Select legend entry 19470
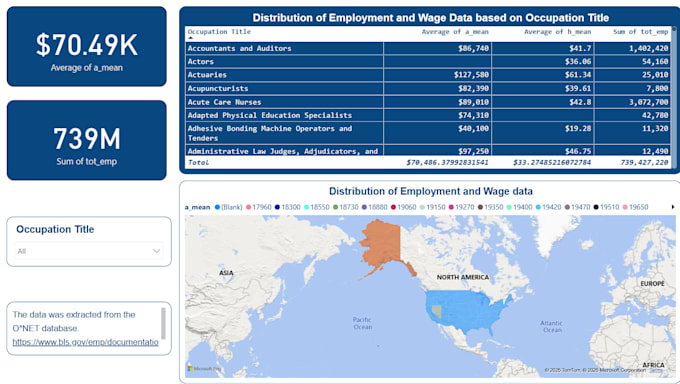Viewport: 680px width, 384px height. [577, 207]
